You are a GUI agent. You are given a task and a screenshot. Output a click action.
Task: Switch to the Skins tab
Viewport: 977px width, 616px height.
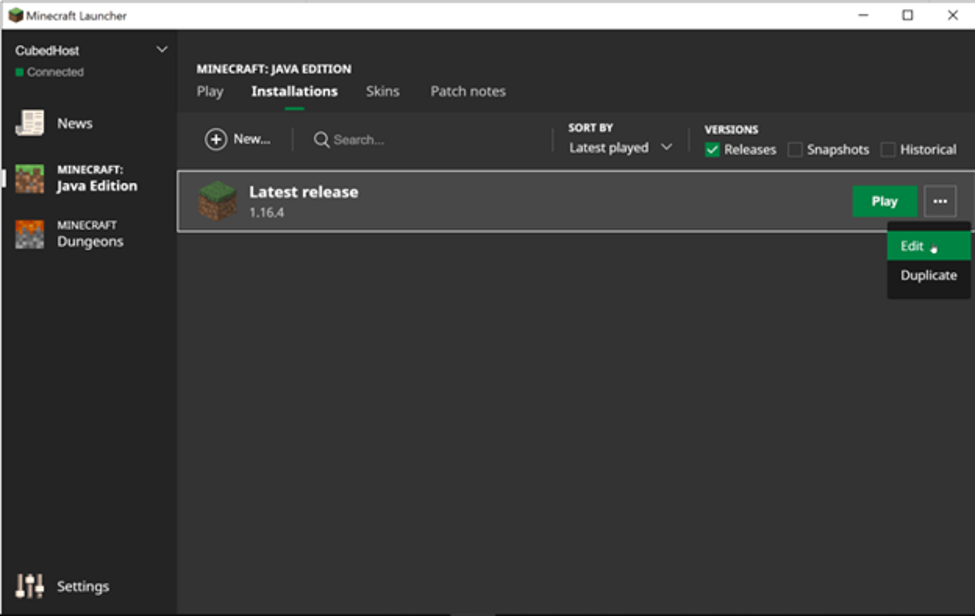tap(382, 91)
